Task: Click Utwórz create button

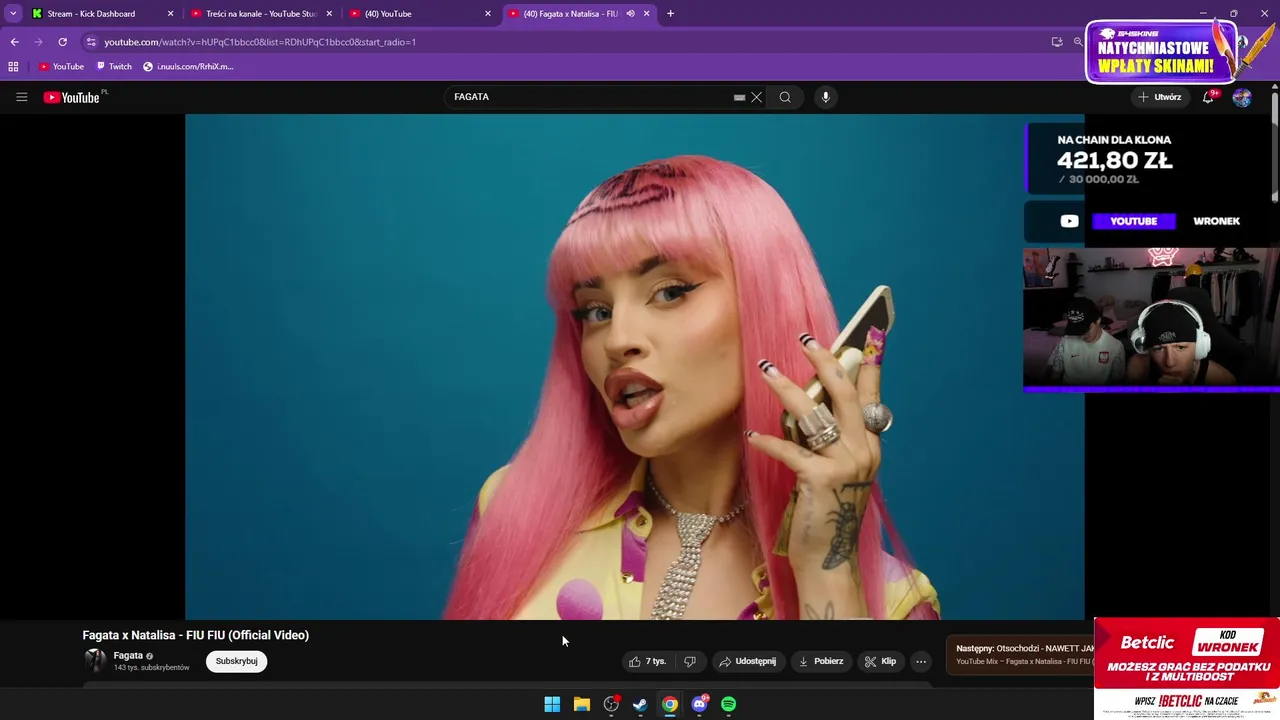Action: (1159, 97)
